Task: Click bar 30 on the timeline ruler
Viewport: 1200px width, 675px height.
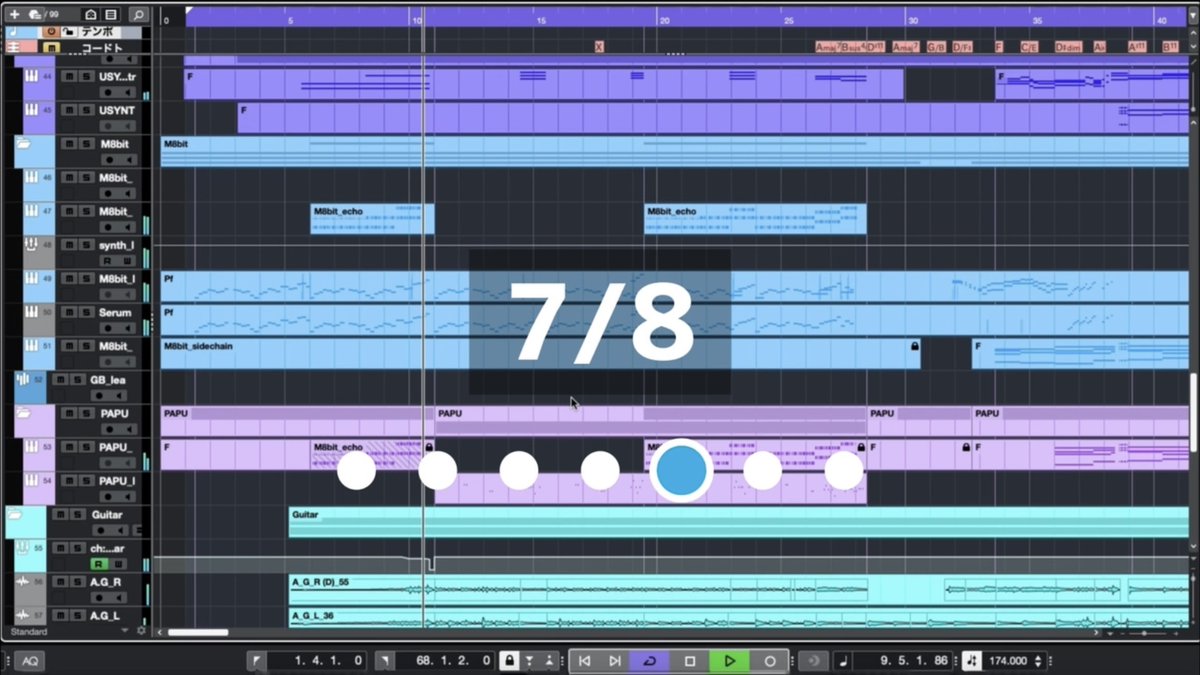Action: [913, 20]
